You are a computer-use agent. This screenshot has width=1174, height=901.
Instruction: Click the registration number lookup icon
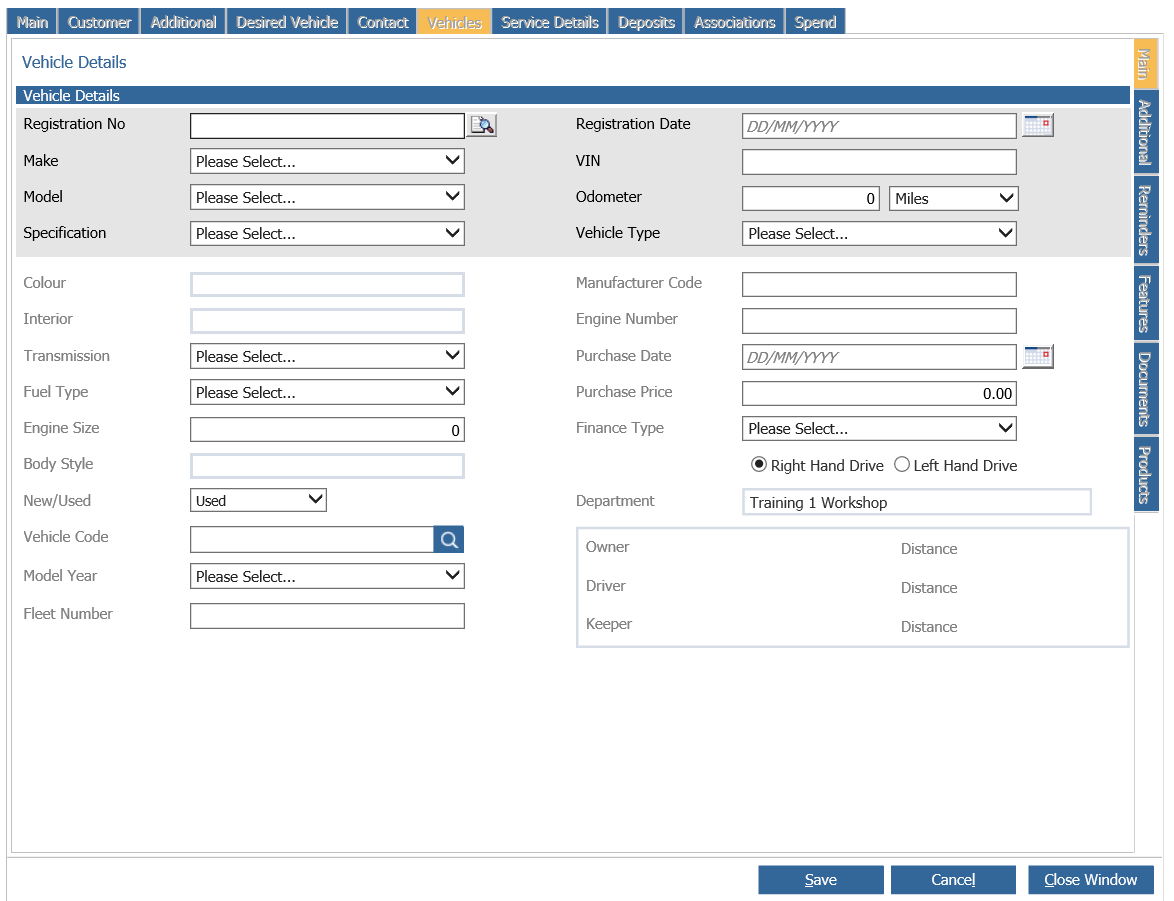pyautogui.click(x=482, y=125)
